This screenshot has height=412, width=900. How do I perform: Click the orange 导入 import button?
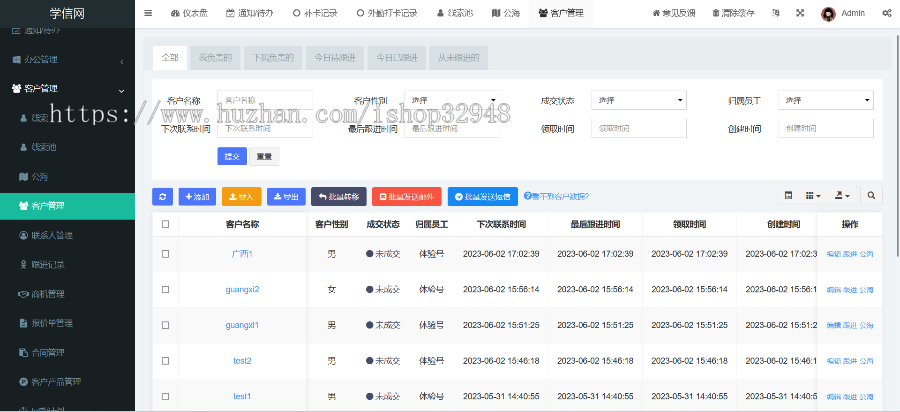(x=242, y=196)
